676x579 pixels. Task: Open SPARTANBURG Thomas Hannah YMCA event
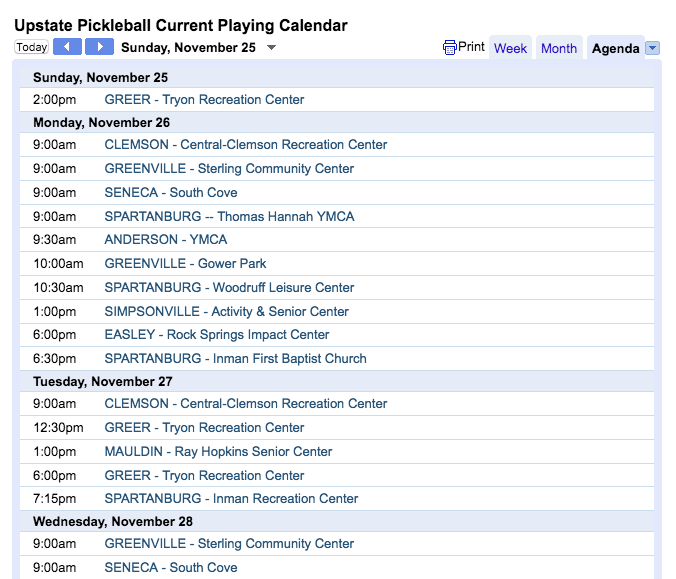229,216
